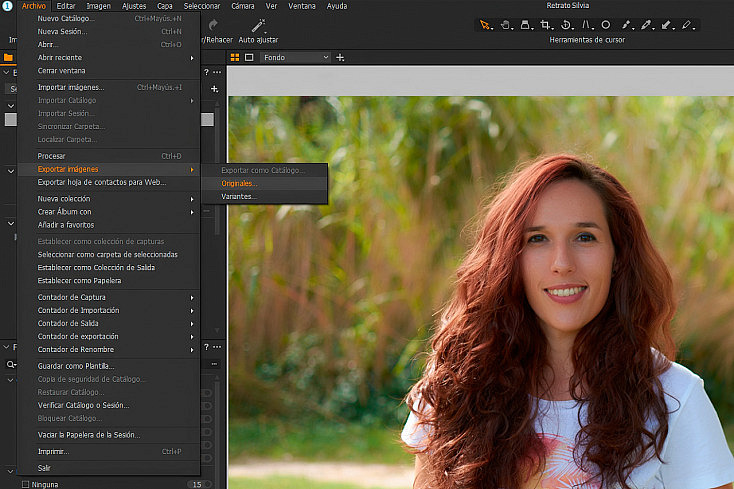Viewport: 734px width, 489px height.
Task: Choose Originales in export submenu
Action: click(264, 183)
